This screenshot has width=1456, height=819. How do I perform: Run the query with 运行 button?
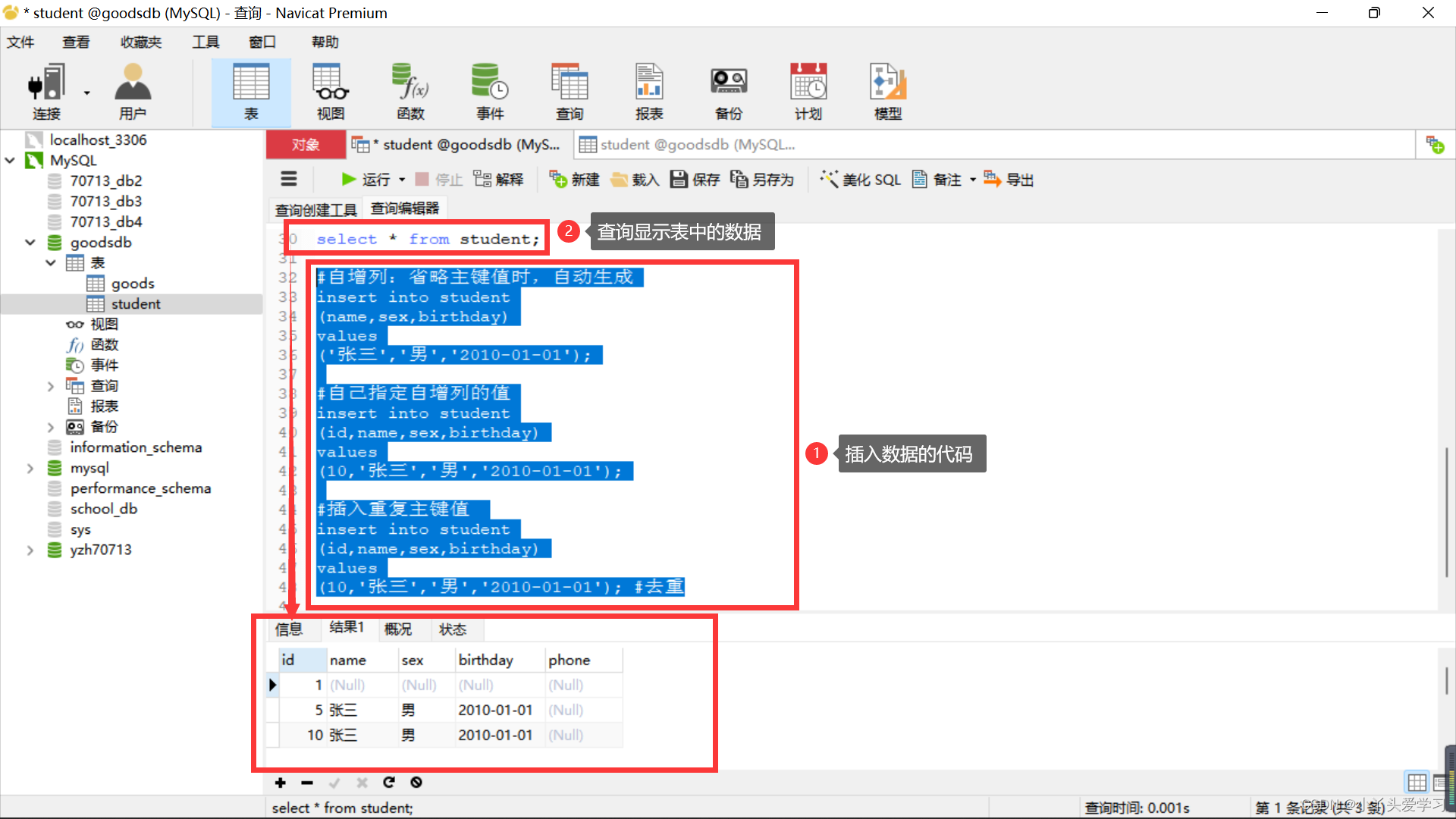point(366,180)
